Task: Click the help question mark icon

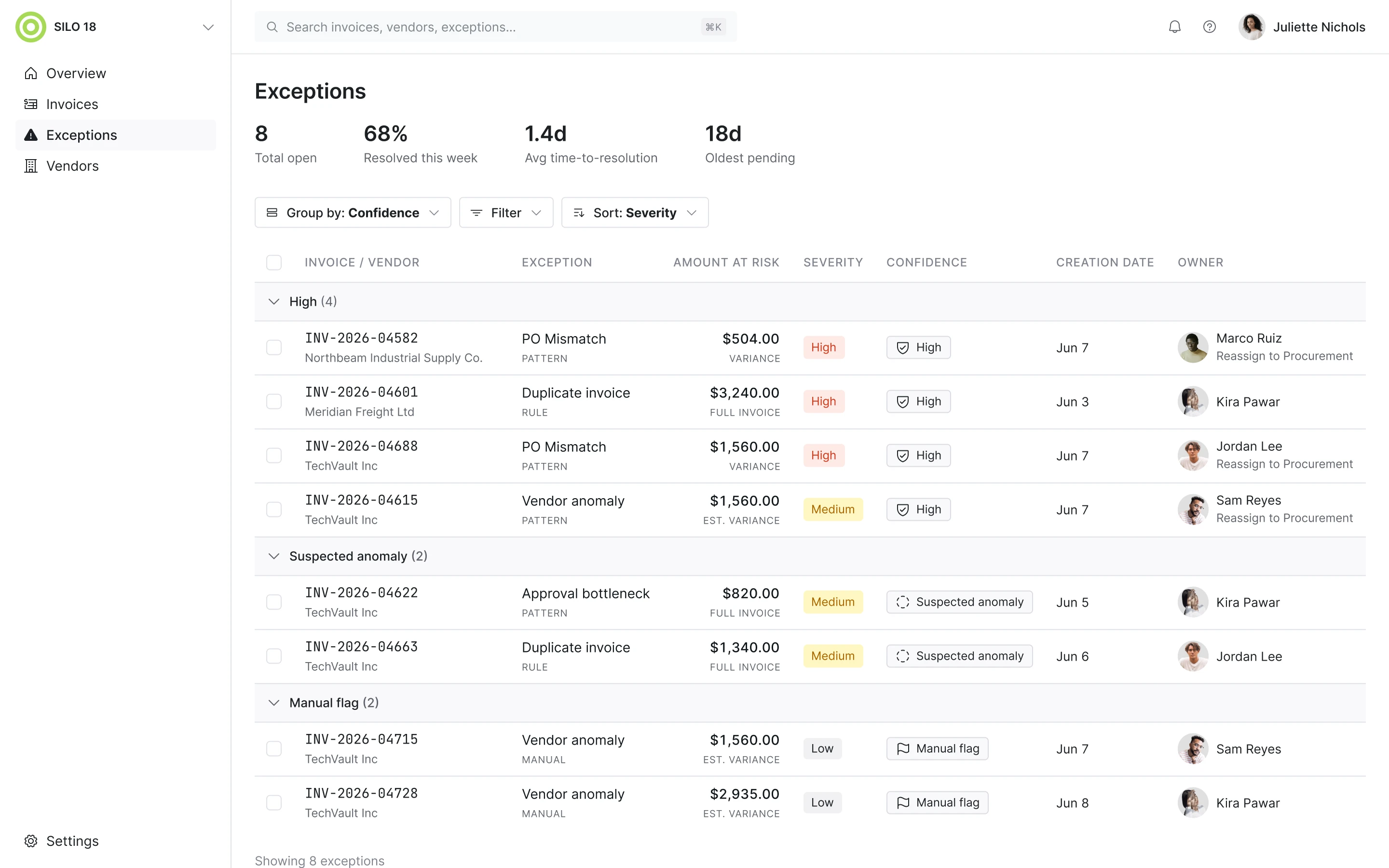Action: 1210,27
